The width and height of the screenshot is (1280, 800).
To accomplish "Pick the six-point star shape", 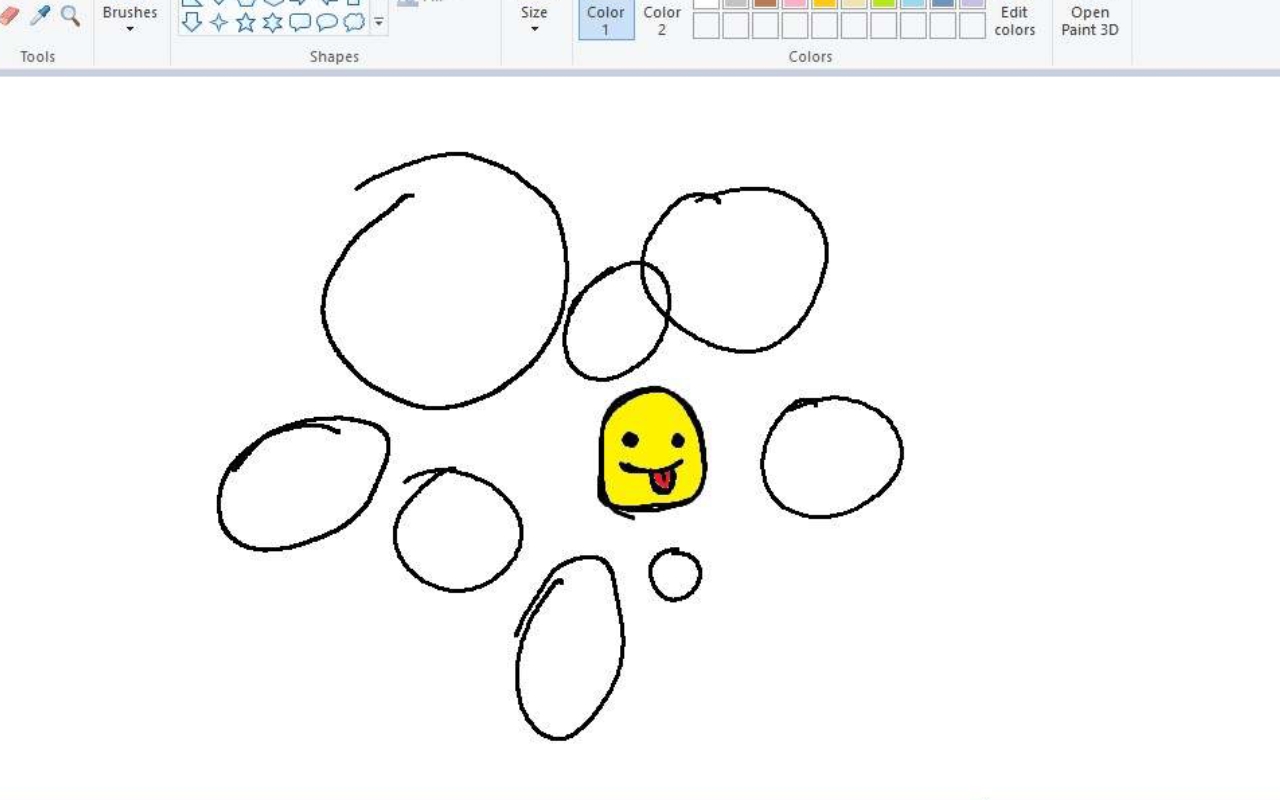I will click(x=272, y=22).
